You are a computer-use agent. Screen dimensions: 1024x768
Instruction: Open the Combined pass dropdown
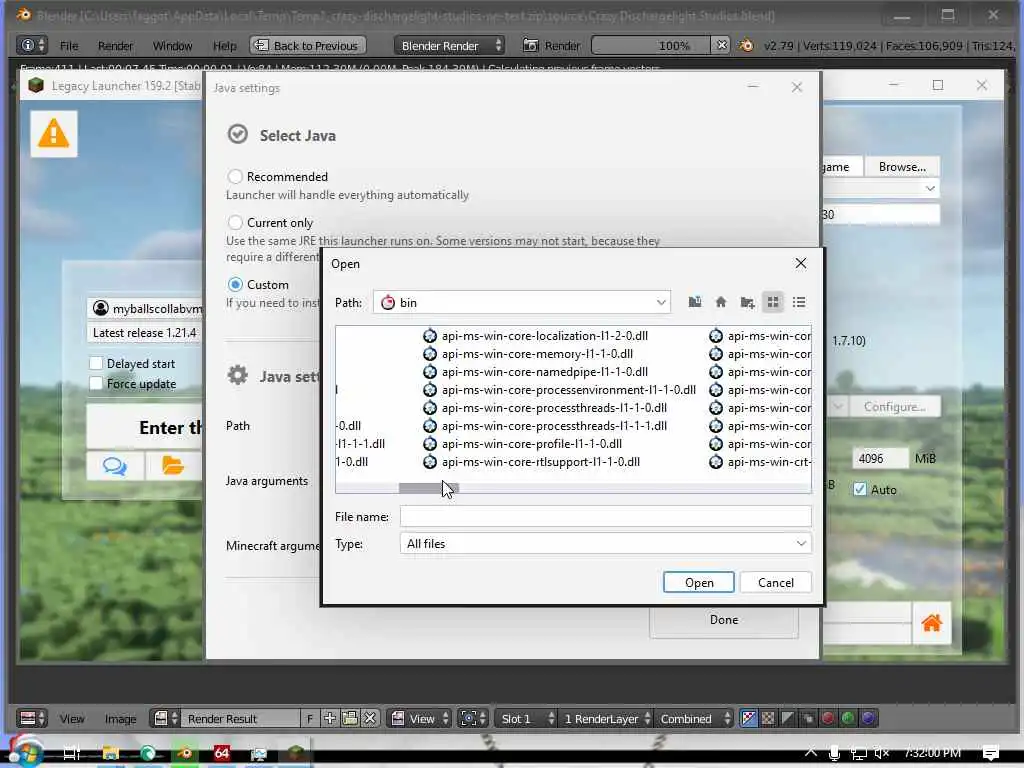coord(694,718)
